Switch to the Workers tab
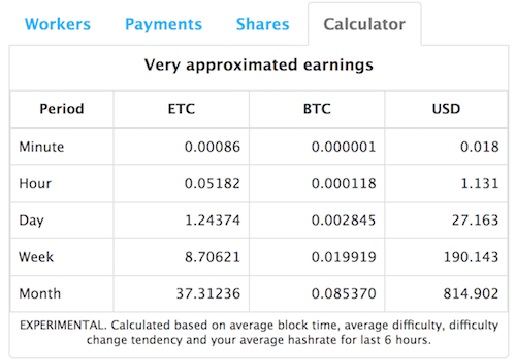 [58, 24]
